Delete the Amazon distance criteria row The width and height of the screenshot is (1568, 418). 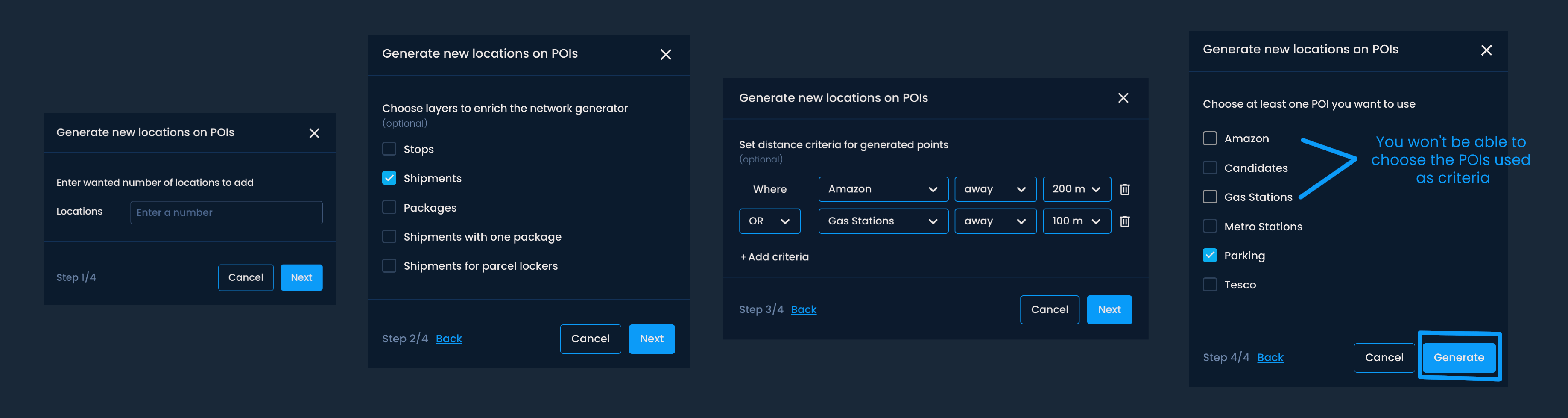coord(1124,189)
